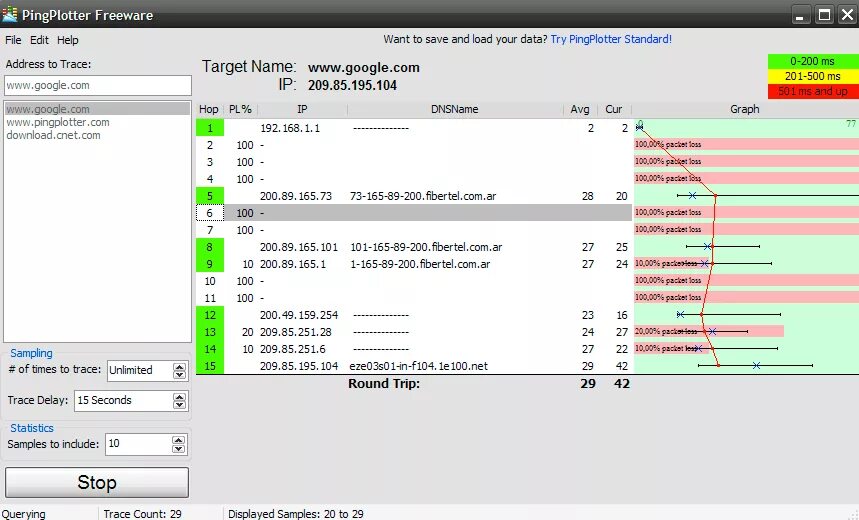Select the highlighted hop 6 row
The width and height of the screenshot is (859, 520).
pyautogui.click(x=414, y=213)
